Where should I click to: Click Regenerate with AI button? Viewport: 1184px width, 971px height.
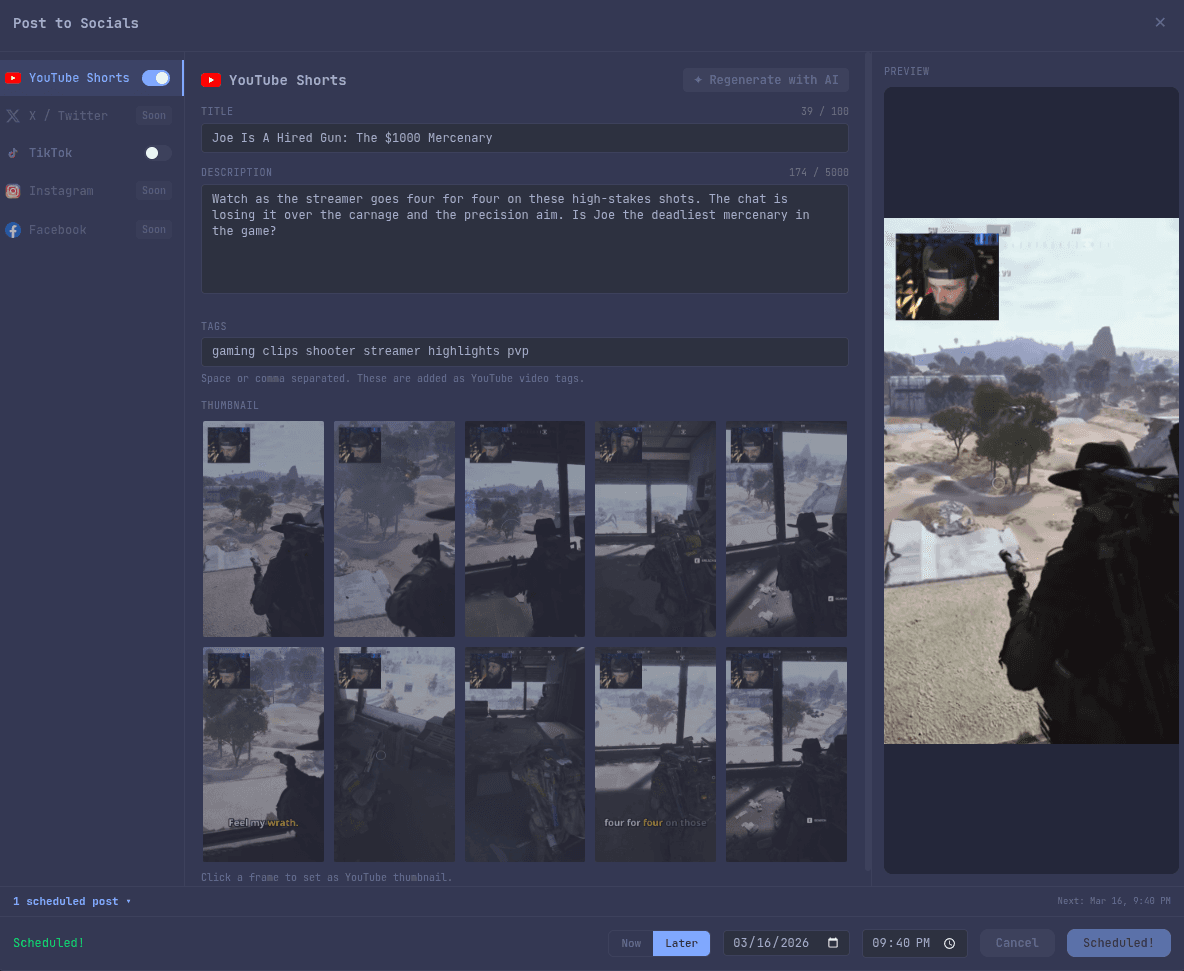(766, 80)
